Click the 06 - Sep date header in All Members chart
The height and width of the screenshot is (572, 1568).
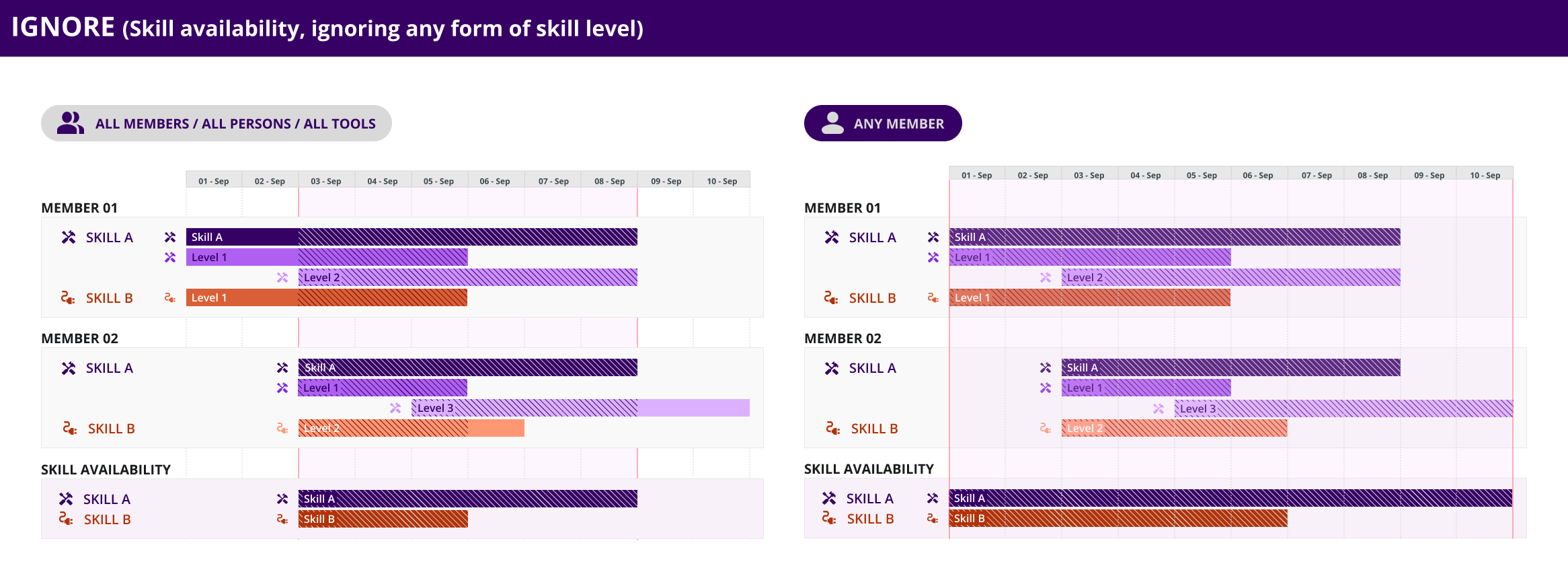[x=495, y=181]
